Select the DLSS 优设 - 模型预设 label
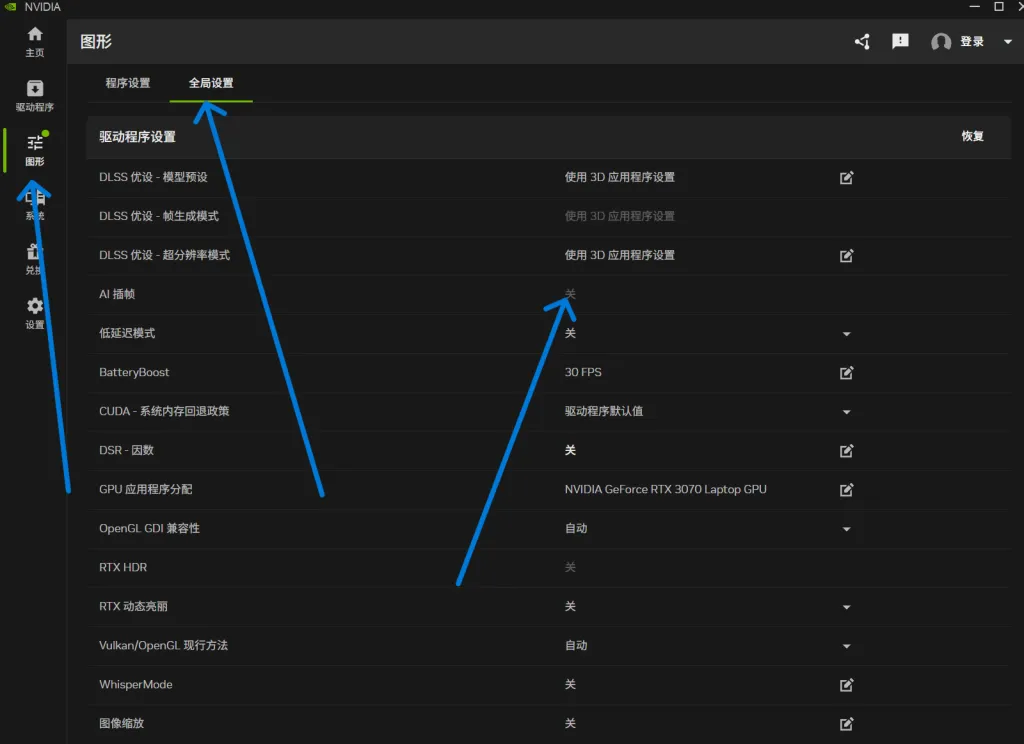 tap(153, 177)
